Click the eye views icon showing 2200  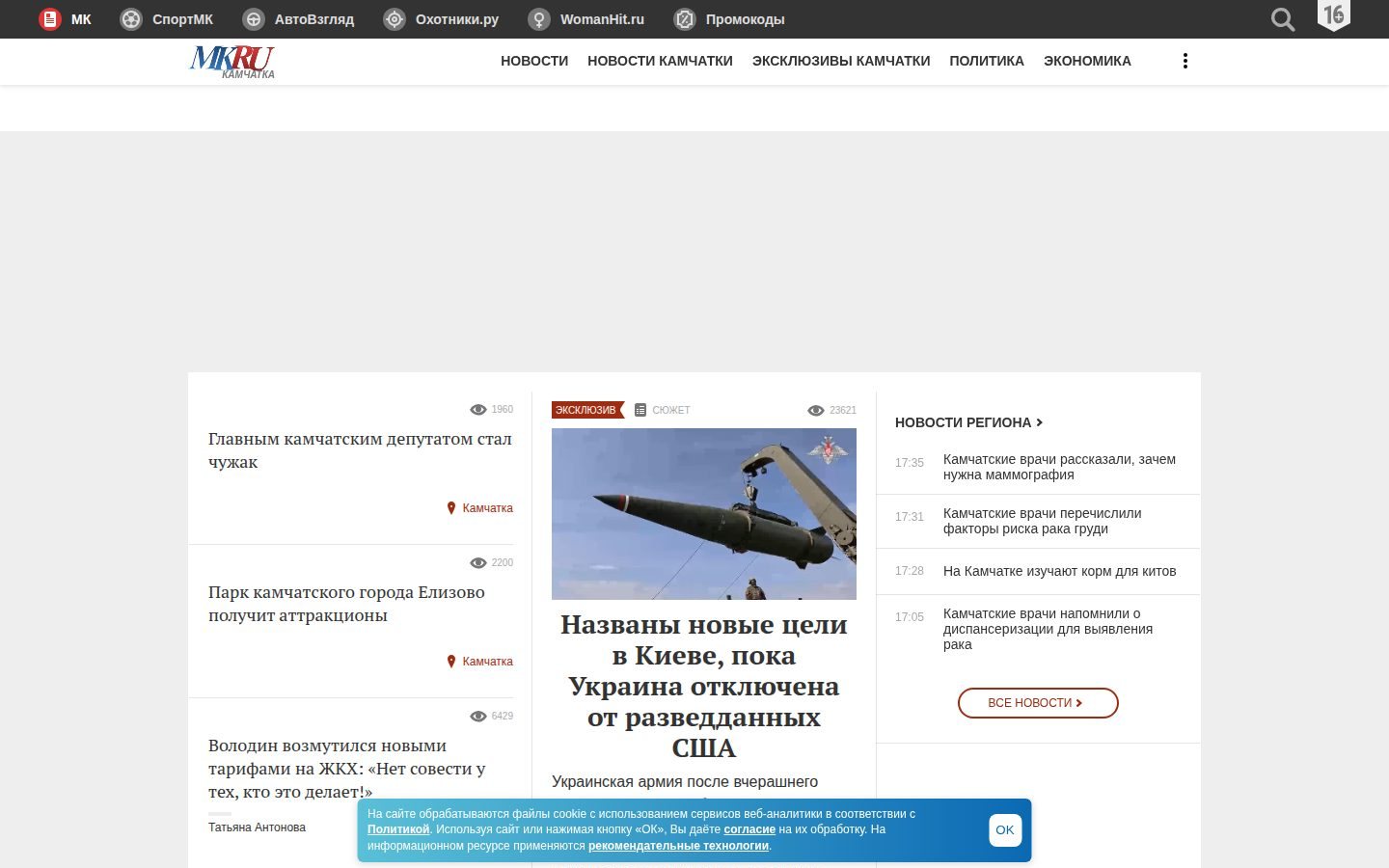(x=478, y=563)
